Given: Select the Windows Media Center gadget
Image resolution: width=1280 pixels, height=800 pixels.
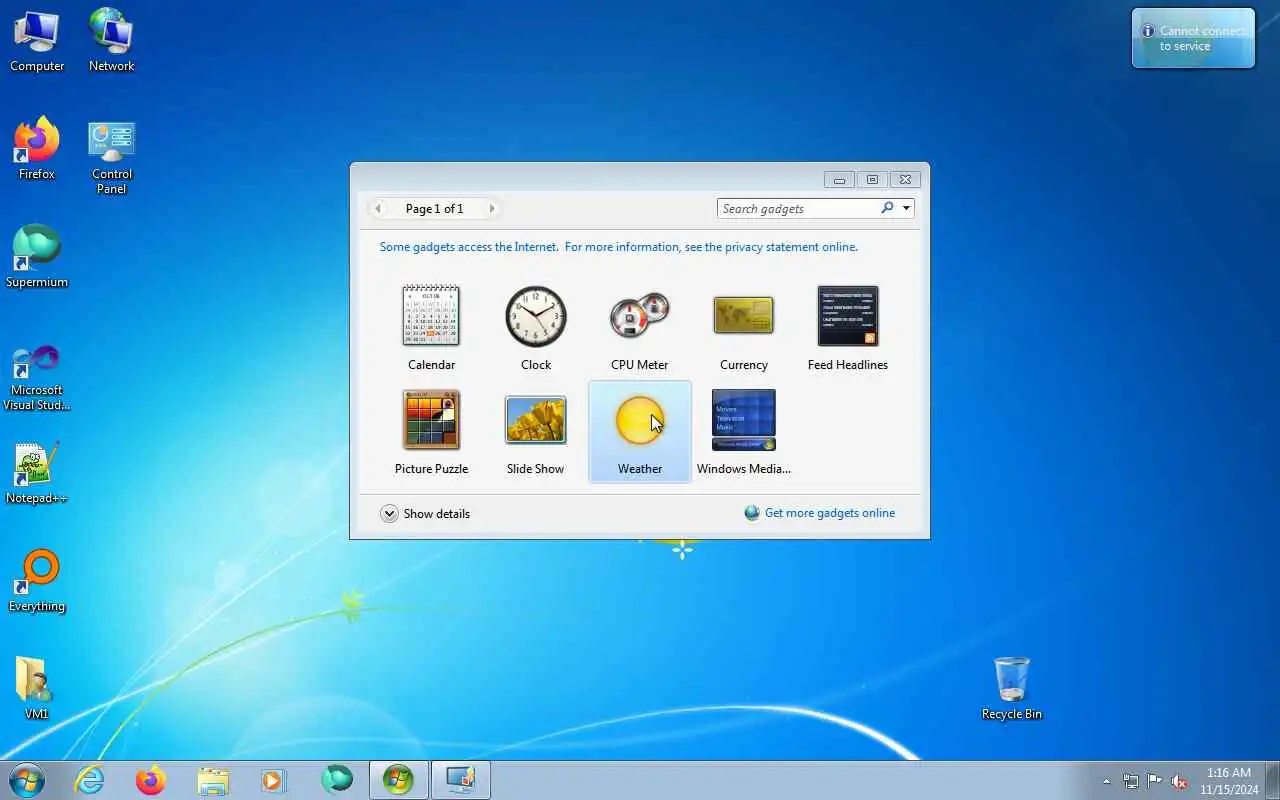Looking at the screenshot, I should [x=743, y=432].
